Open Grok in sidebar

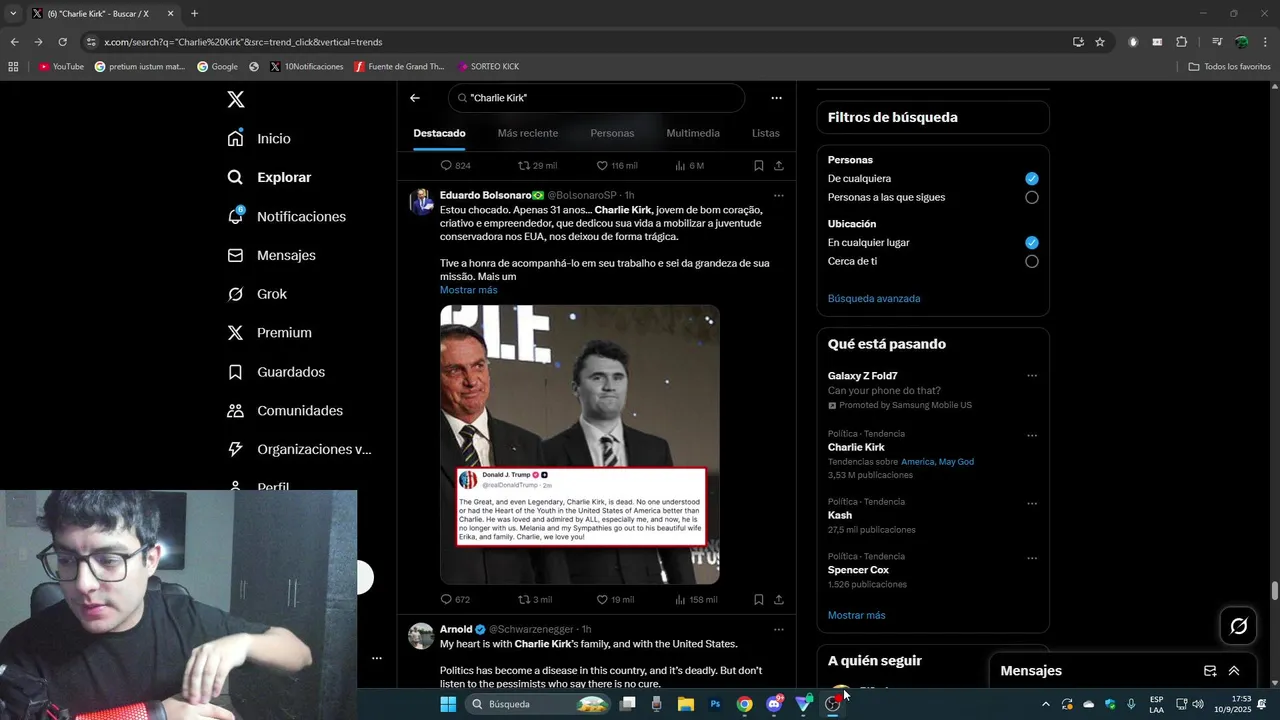(257, 294)
